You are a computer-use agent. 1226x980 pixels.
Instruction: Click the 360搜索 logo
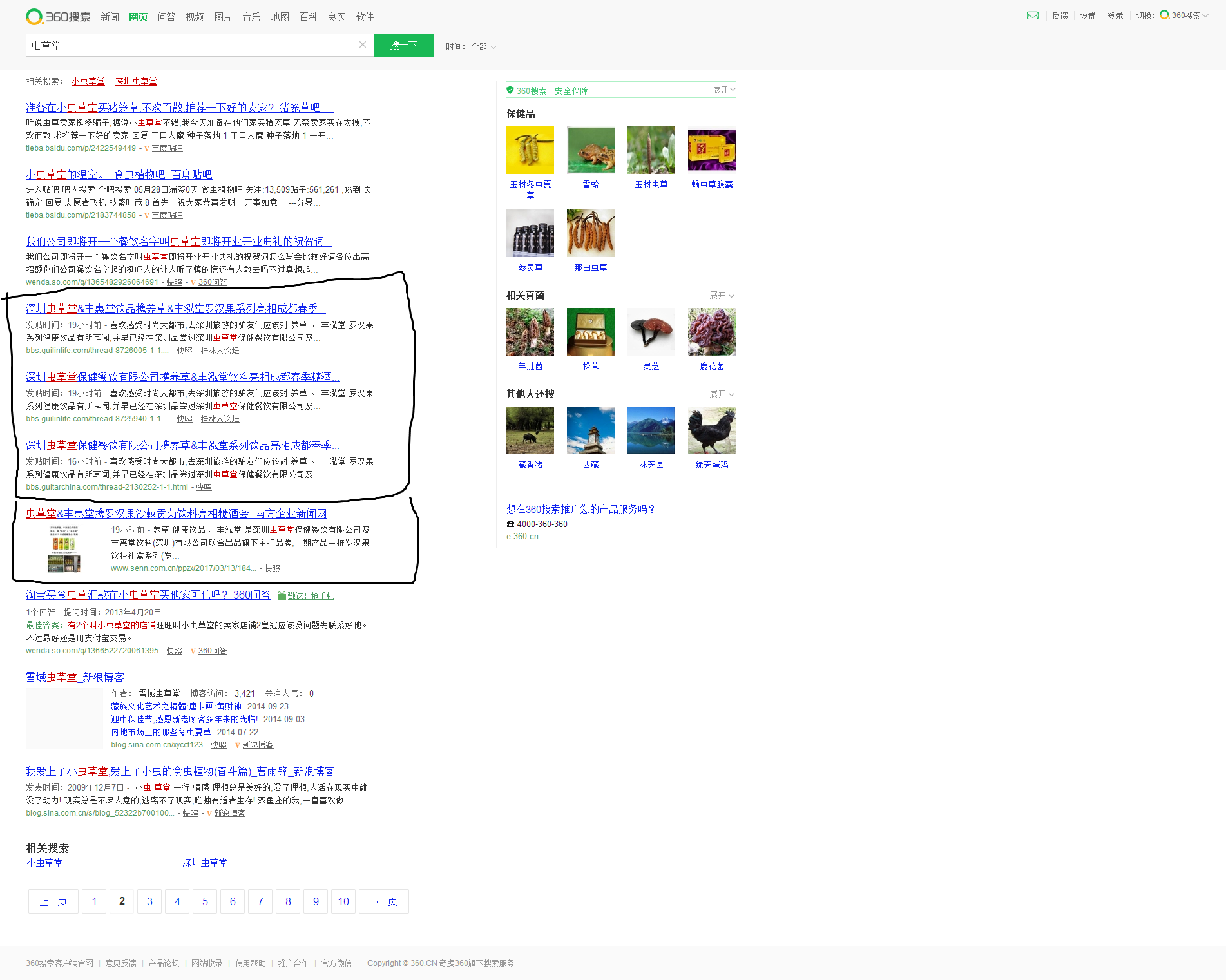click(58, 17)
